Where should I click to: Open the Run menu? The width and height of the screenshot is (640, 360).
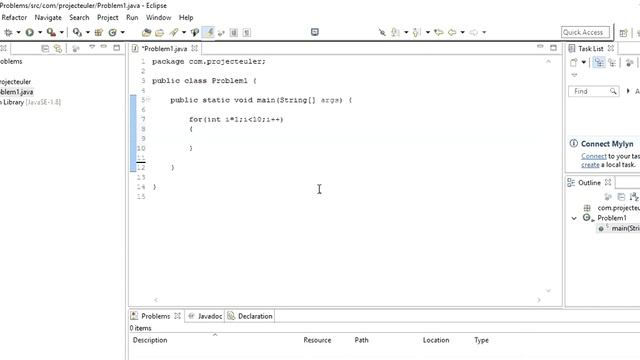pyautogui.click(x=132, y=18)
